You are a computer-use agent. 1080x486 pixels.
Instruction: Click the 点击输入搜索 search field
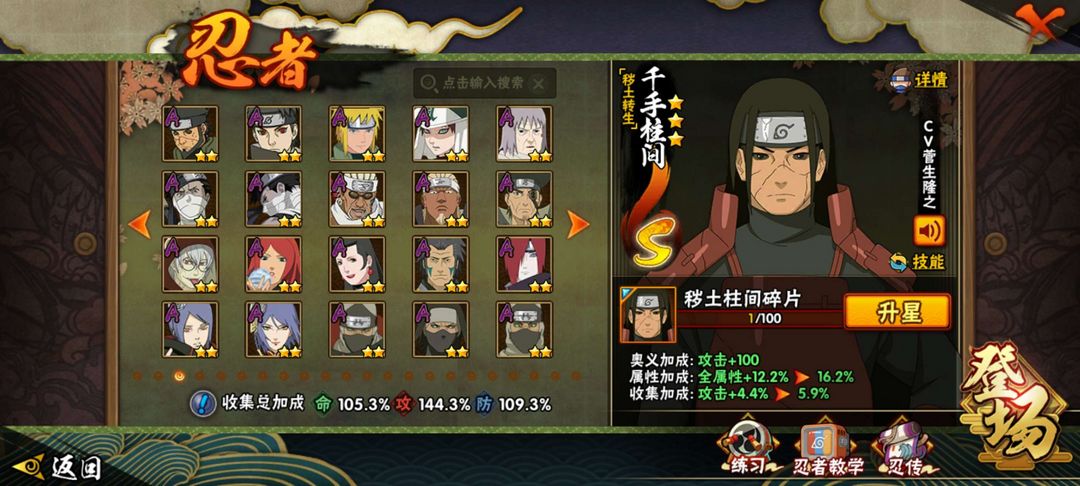pyautogui.click(x=484, y=84)
